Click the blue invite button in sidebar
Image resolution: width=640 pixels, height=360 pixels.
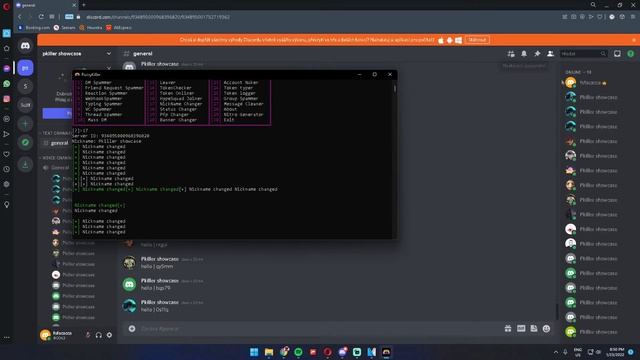(x=58, y=113)
